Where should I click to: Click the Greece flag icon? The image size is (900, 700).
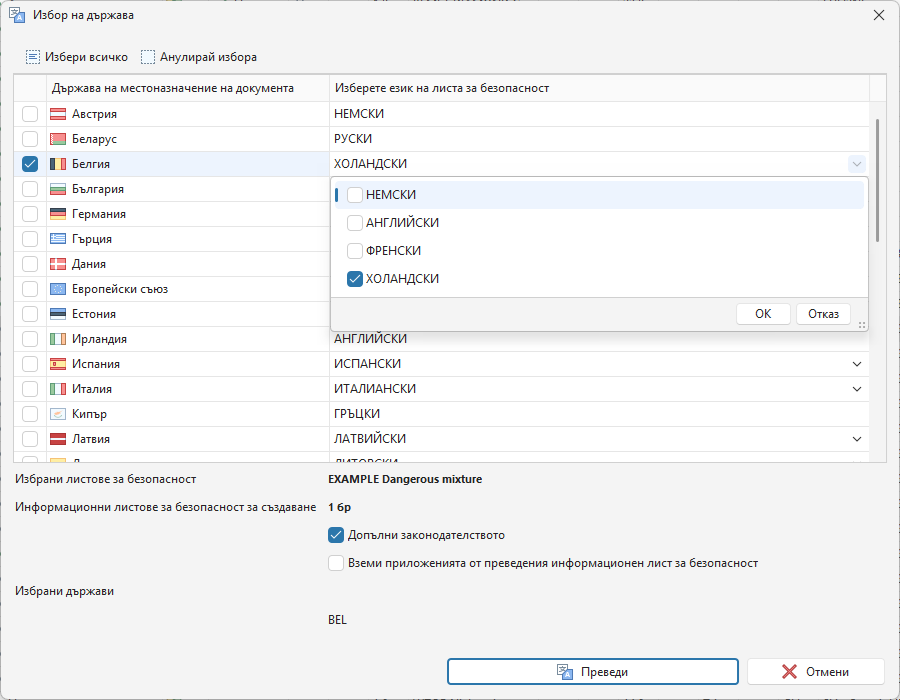(58, 239)
